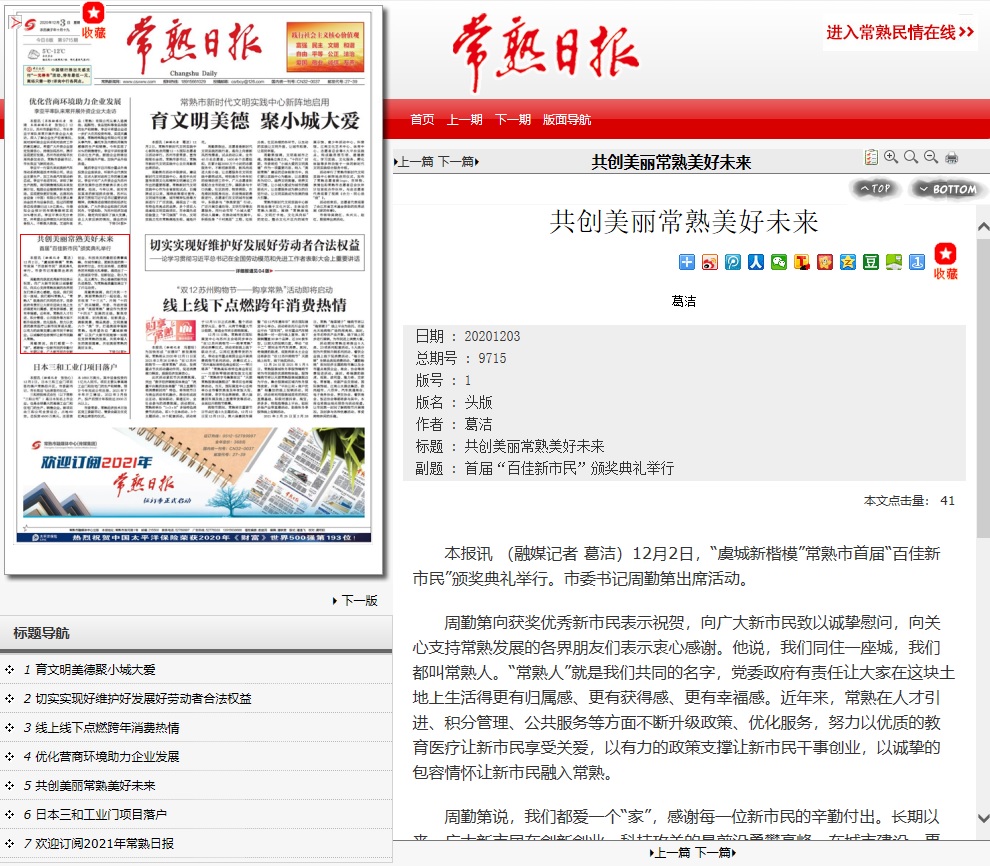Click the 本文点击量 count 41
Screen dimensions: 990x866
pos(947,501)
